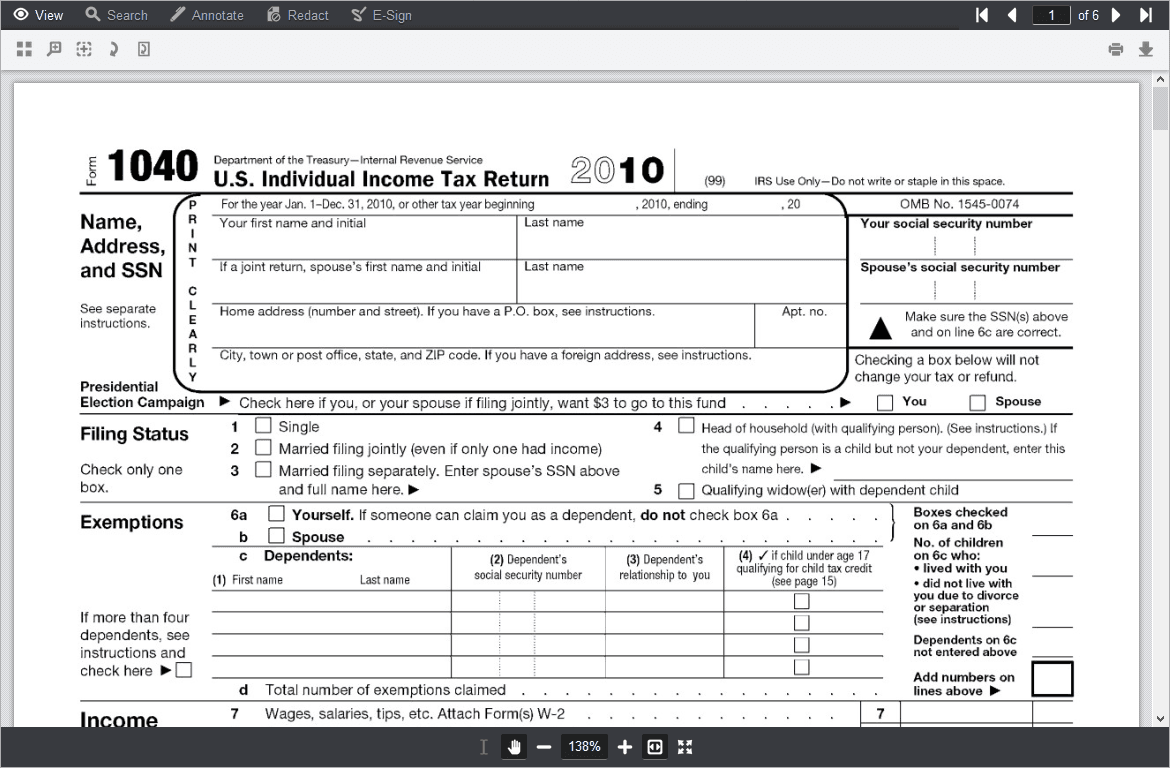Check the last dependent child tax credit box
1170x768 pixels.
[x=801, y=666]
